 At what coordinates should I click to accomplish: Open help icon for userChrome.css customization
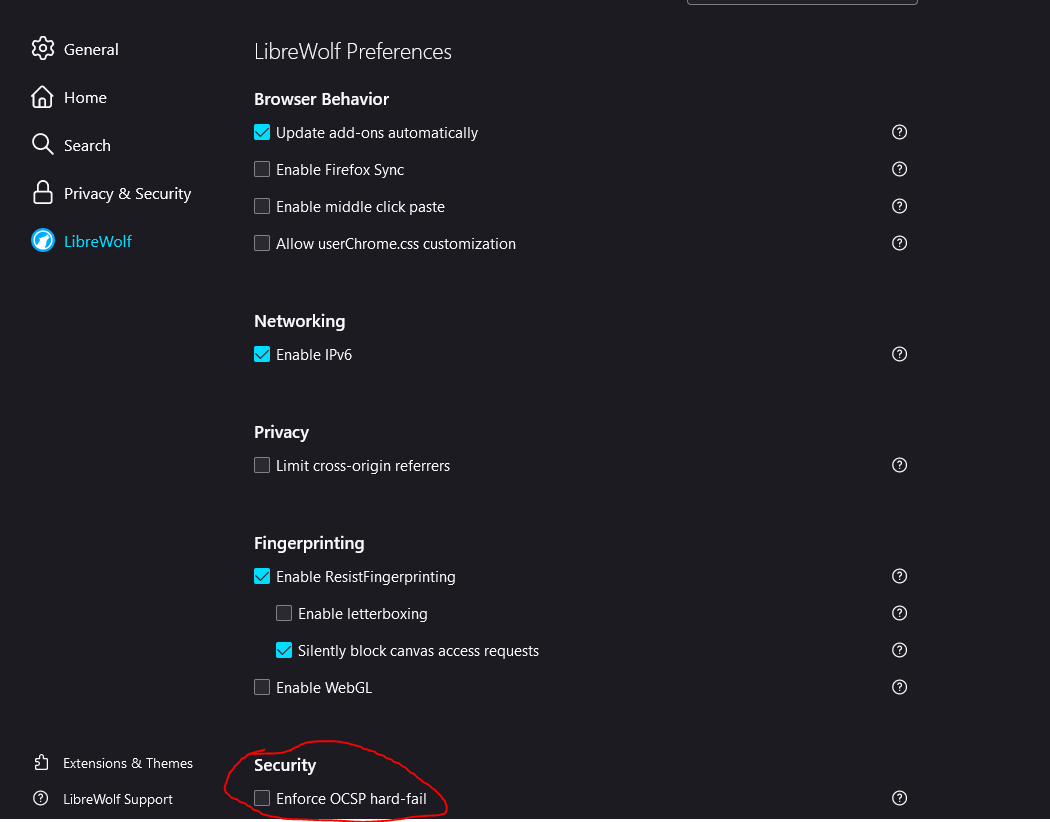click(x=899, y=242)
